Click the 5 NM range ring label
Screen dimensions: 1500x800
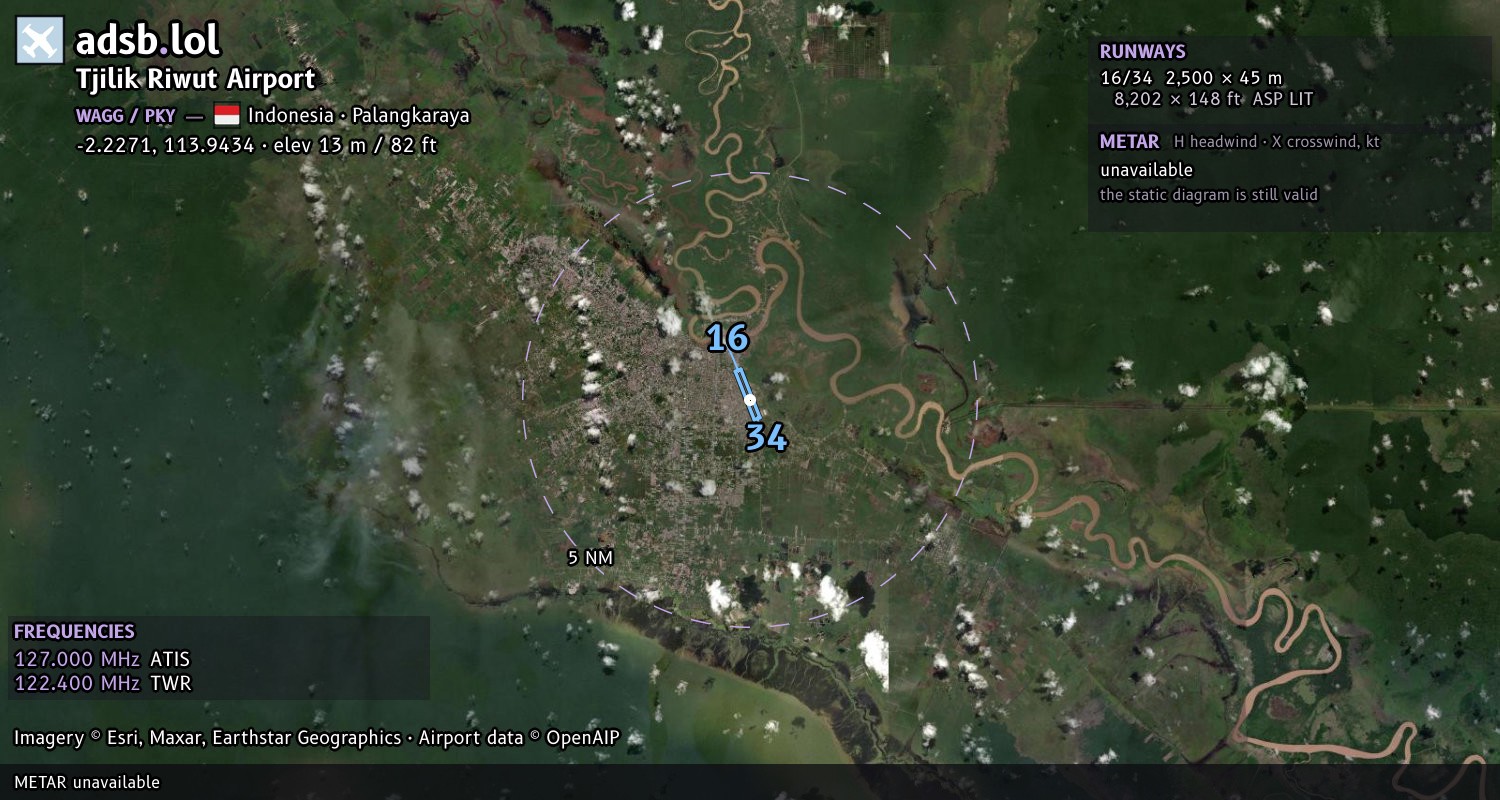tap(590, 558)
